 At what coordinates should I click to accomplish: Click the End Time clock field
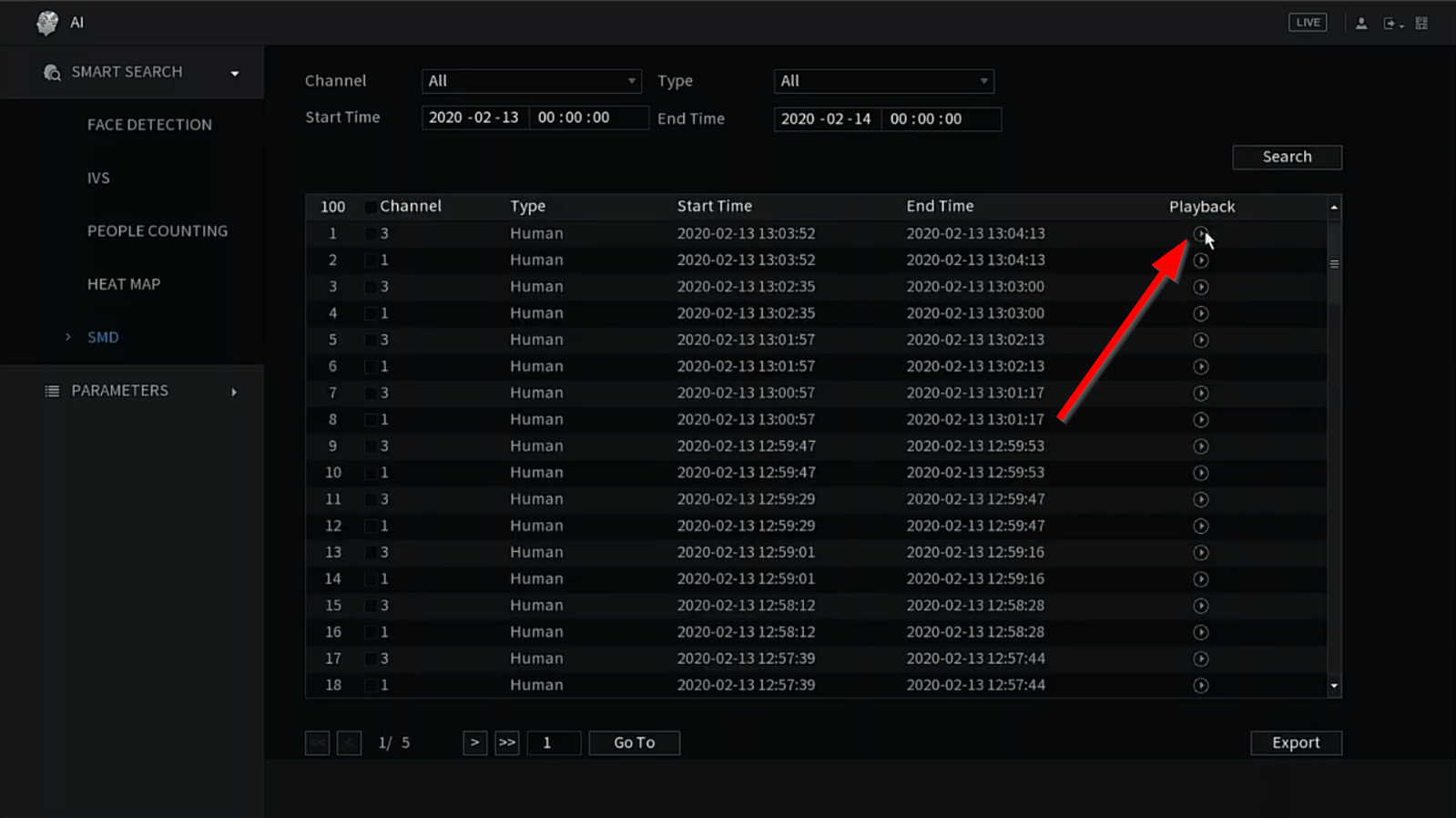(x=941, y=119)
